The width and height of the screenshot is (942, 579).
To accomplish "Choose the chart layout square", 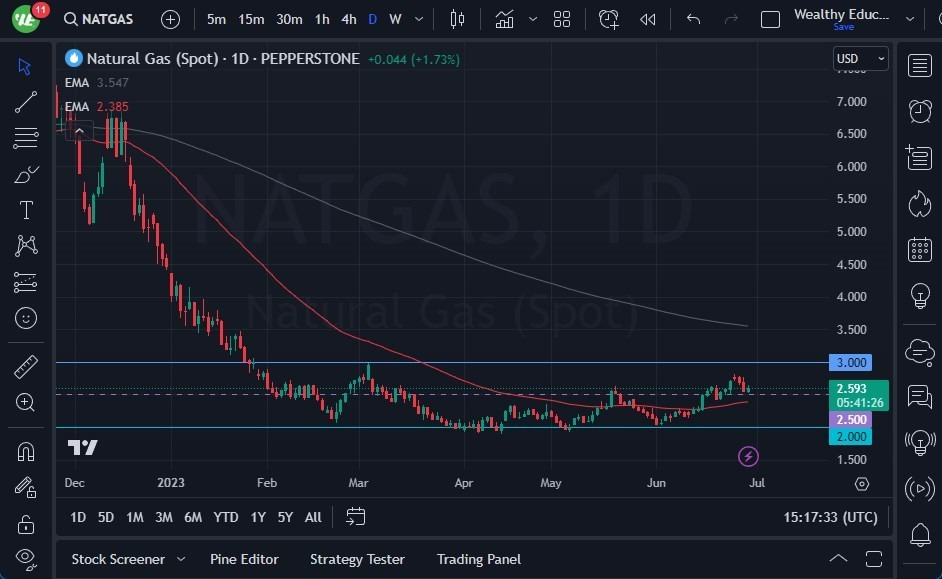I will 770,19.
